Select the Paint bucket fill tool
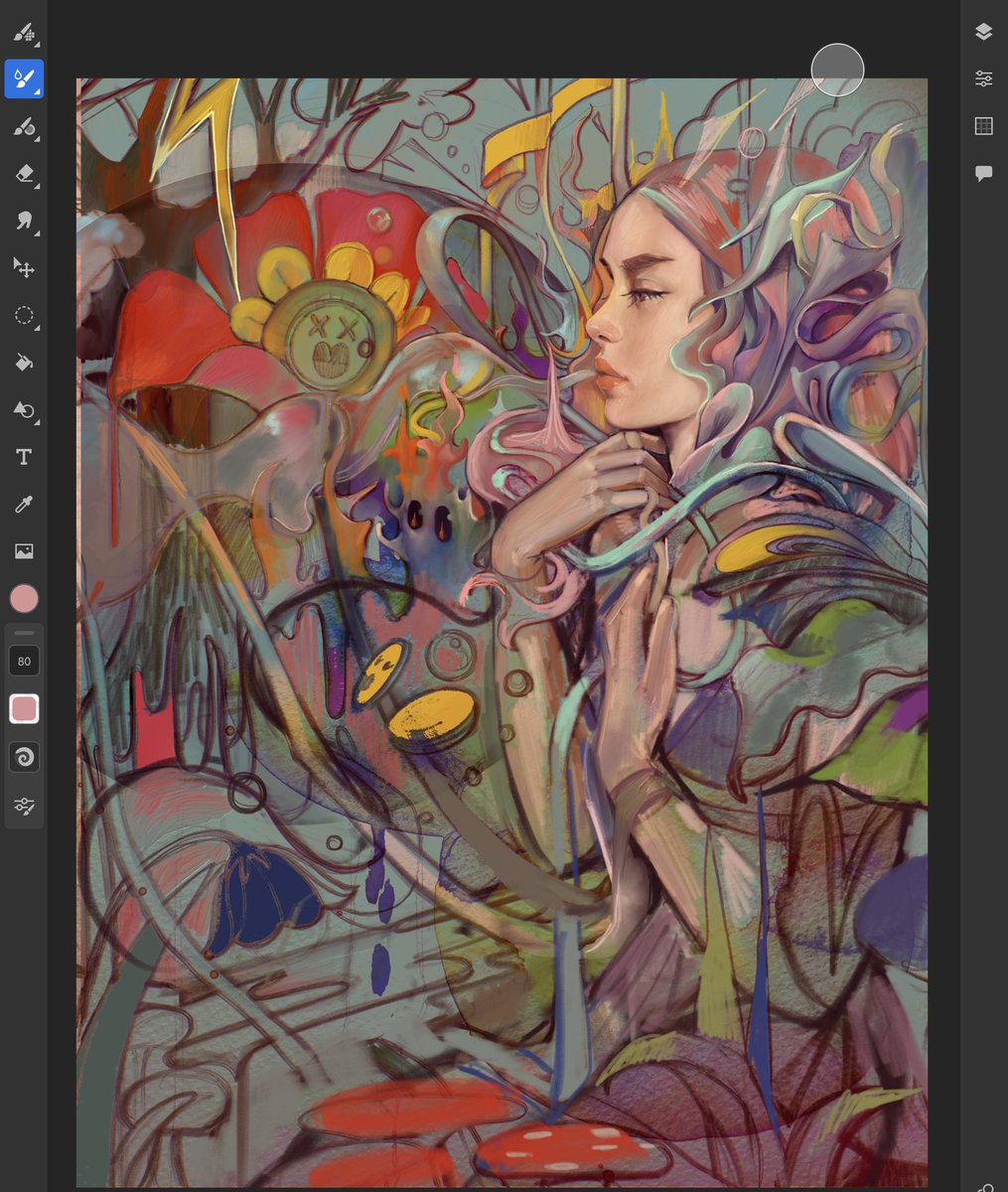Screen dimensions: 1008x1192 pyautogui.click(x=24, y=363)
